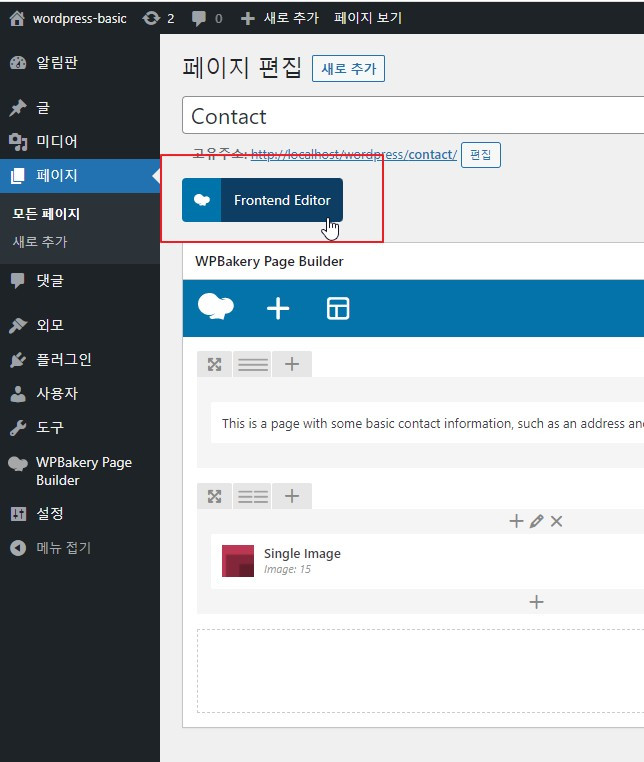Open wordpress-basic site link in admin bar
The width and height of the screenshot is (644, 762).
(79, 18)
